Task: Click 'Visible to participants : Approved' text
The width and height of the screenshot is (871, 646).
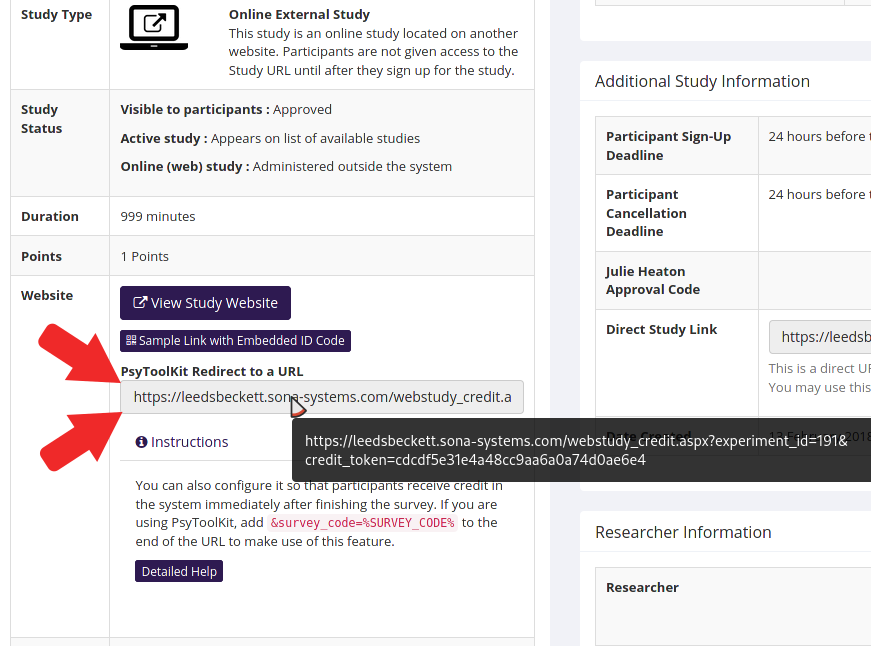Action: point(226,109)
